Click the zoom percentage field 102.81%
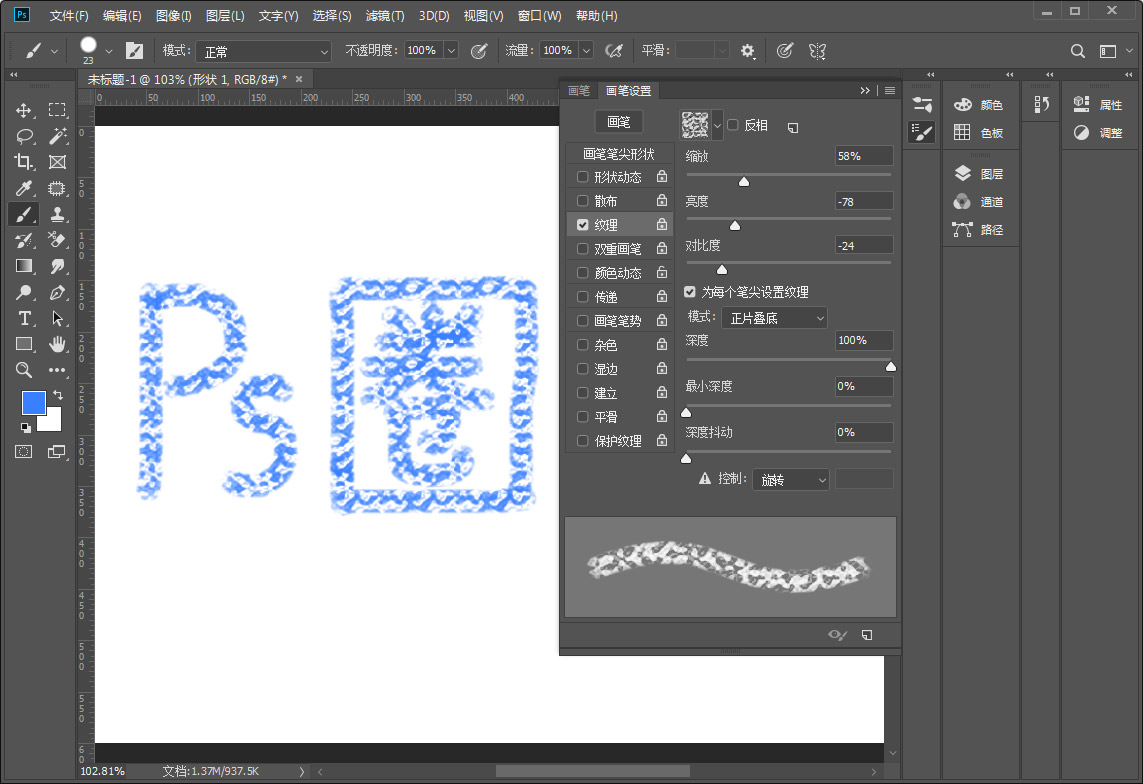 coord(103,771)
